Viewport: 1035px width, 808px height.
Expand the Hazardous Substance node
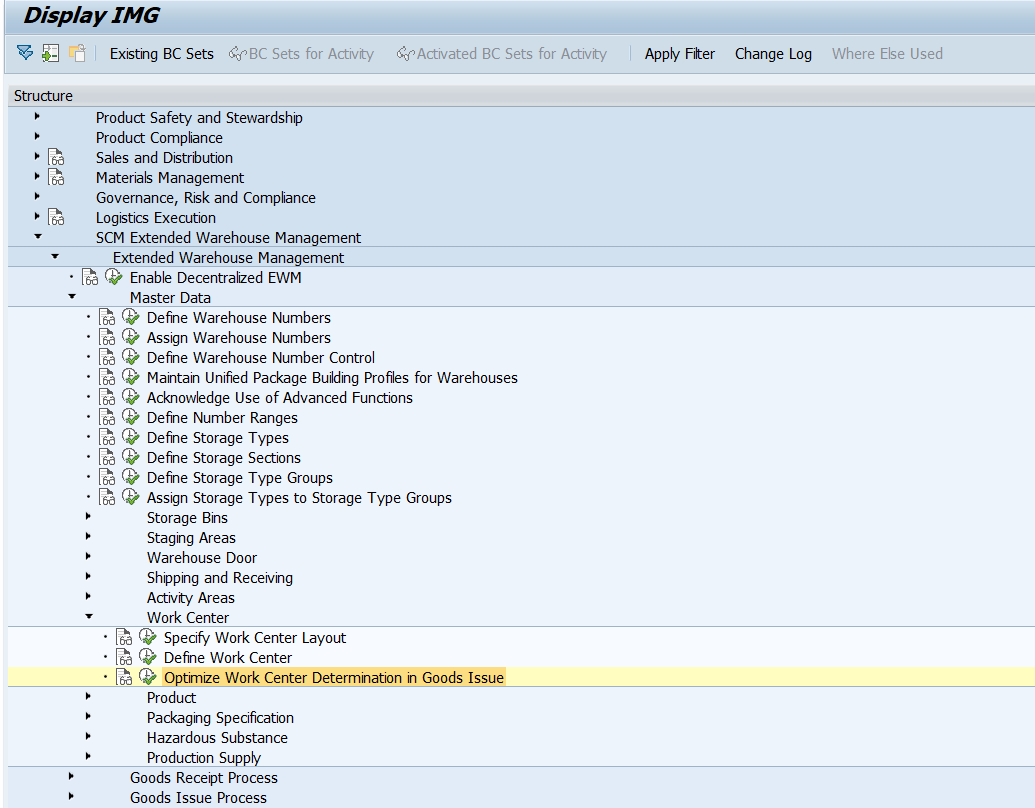coord(88,736)
